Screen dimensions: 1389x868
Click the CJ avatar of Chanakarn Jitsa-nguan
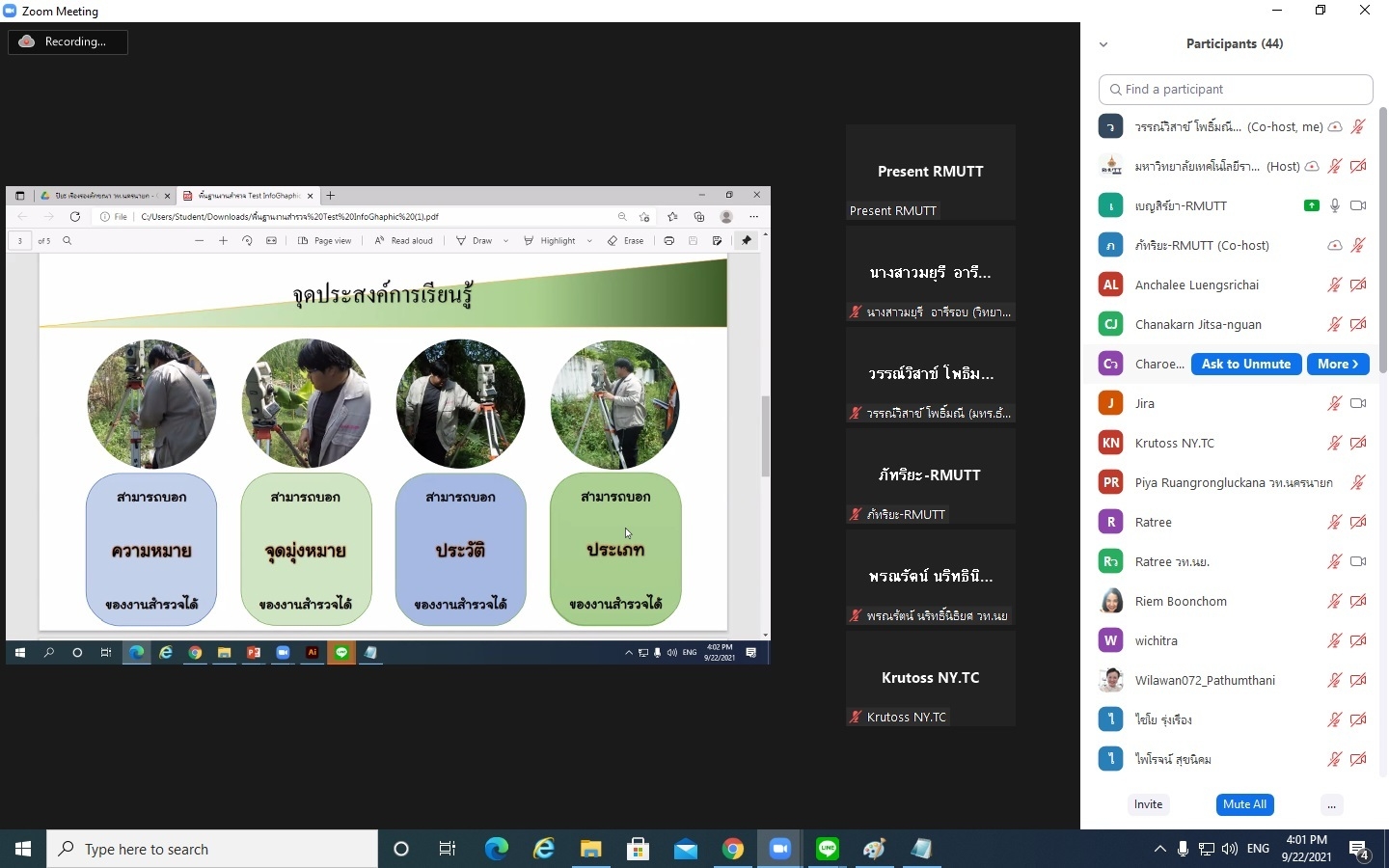click(x=1111, y=324)
